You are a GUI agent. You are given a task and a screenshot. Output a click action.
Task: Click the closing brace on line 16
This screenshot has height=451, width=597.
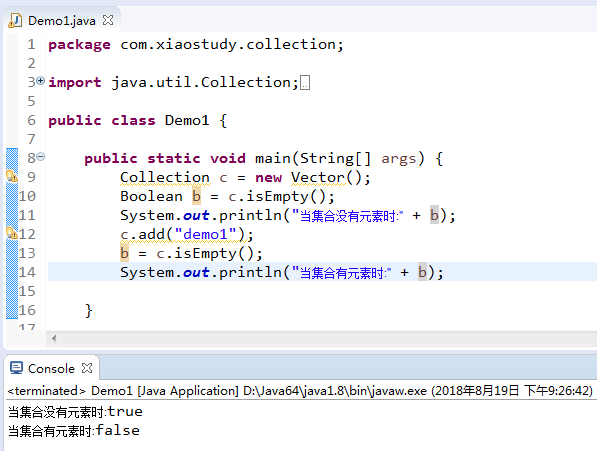pyautogui.click(x=88, y=311)
